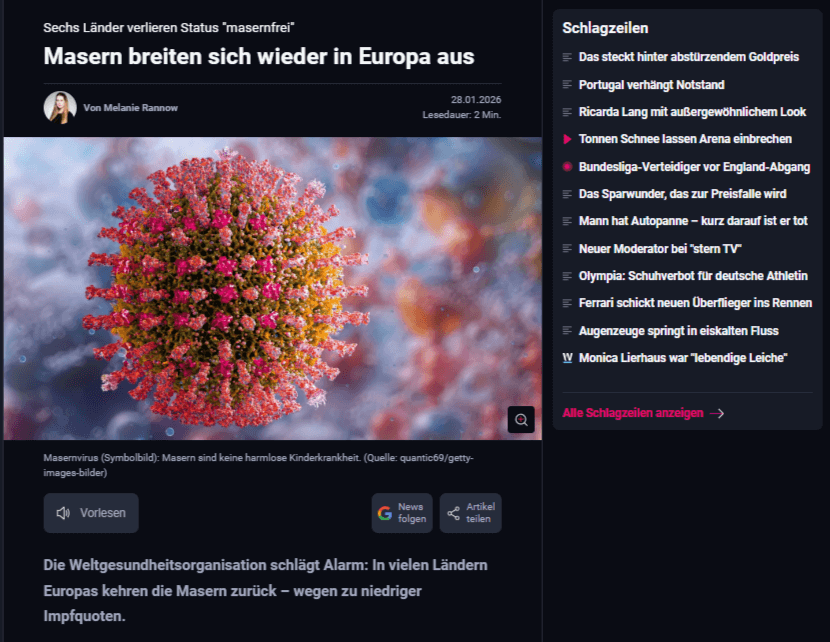Open Ferrari schickt neuen Überflieger headline
This screenshot has height=642, width=830.
(x=695, y=303)
